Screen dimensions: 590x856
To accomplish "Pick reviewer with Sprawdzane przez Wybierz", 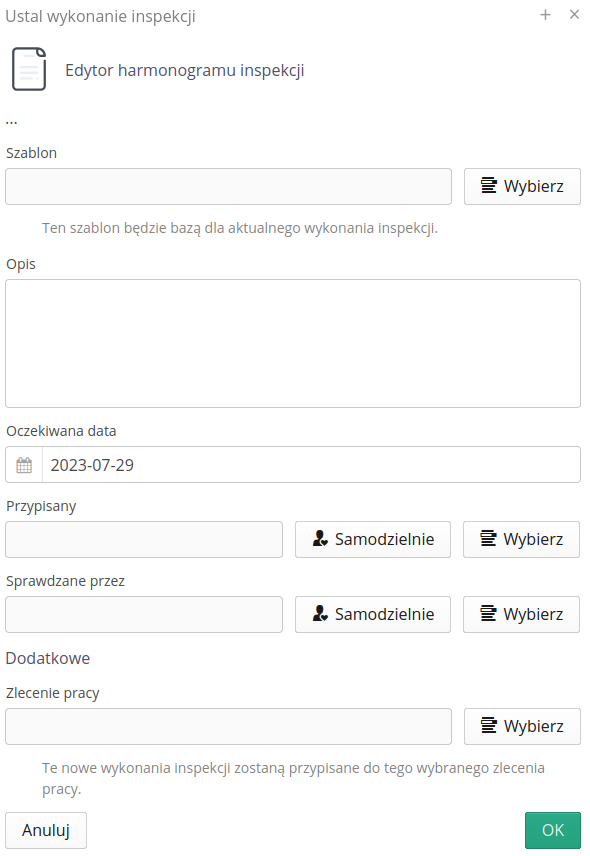I will point(521,614).
